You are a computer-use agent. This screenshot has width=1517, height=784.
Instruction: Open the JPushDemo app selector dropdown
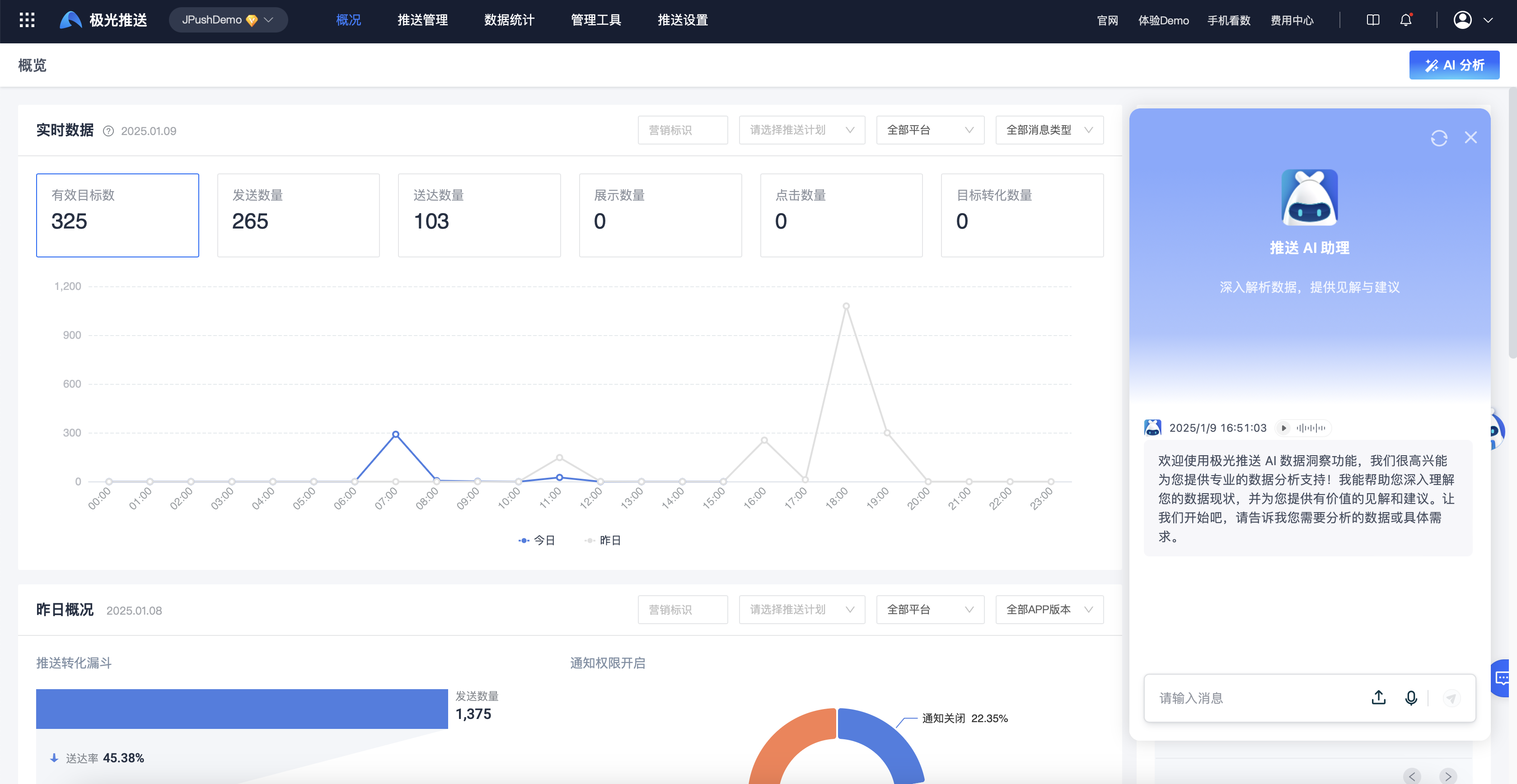point(228,20)
